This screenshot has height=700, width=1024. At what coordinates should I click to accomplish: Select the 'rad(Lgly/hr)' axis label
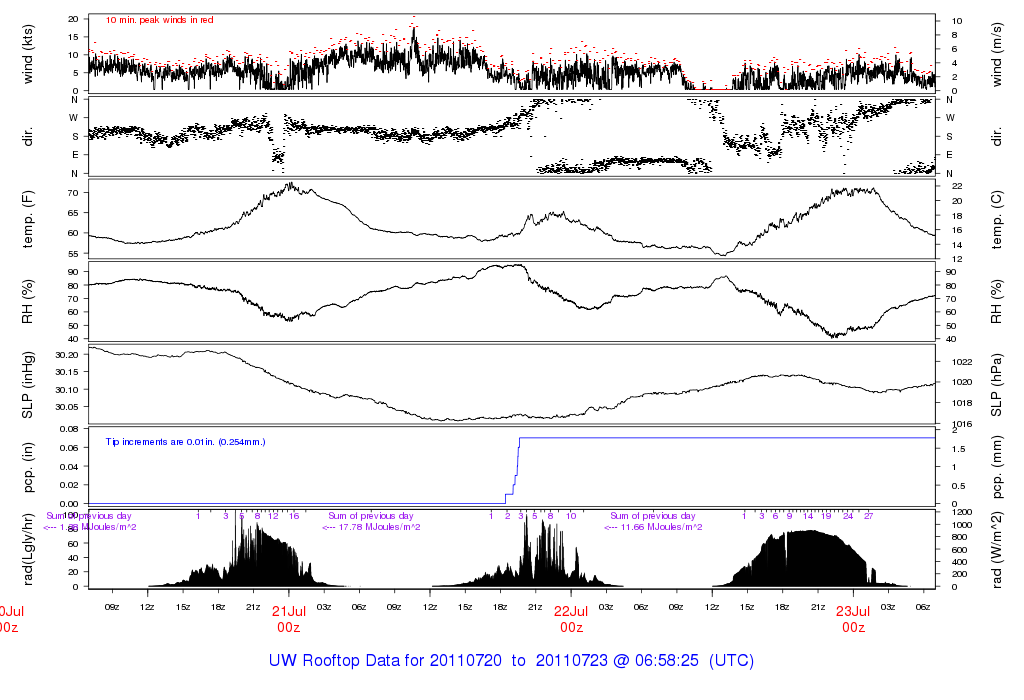pos(27,550)
